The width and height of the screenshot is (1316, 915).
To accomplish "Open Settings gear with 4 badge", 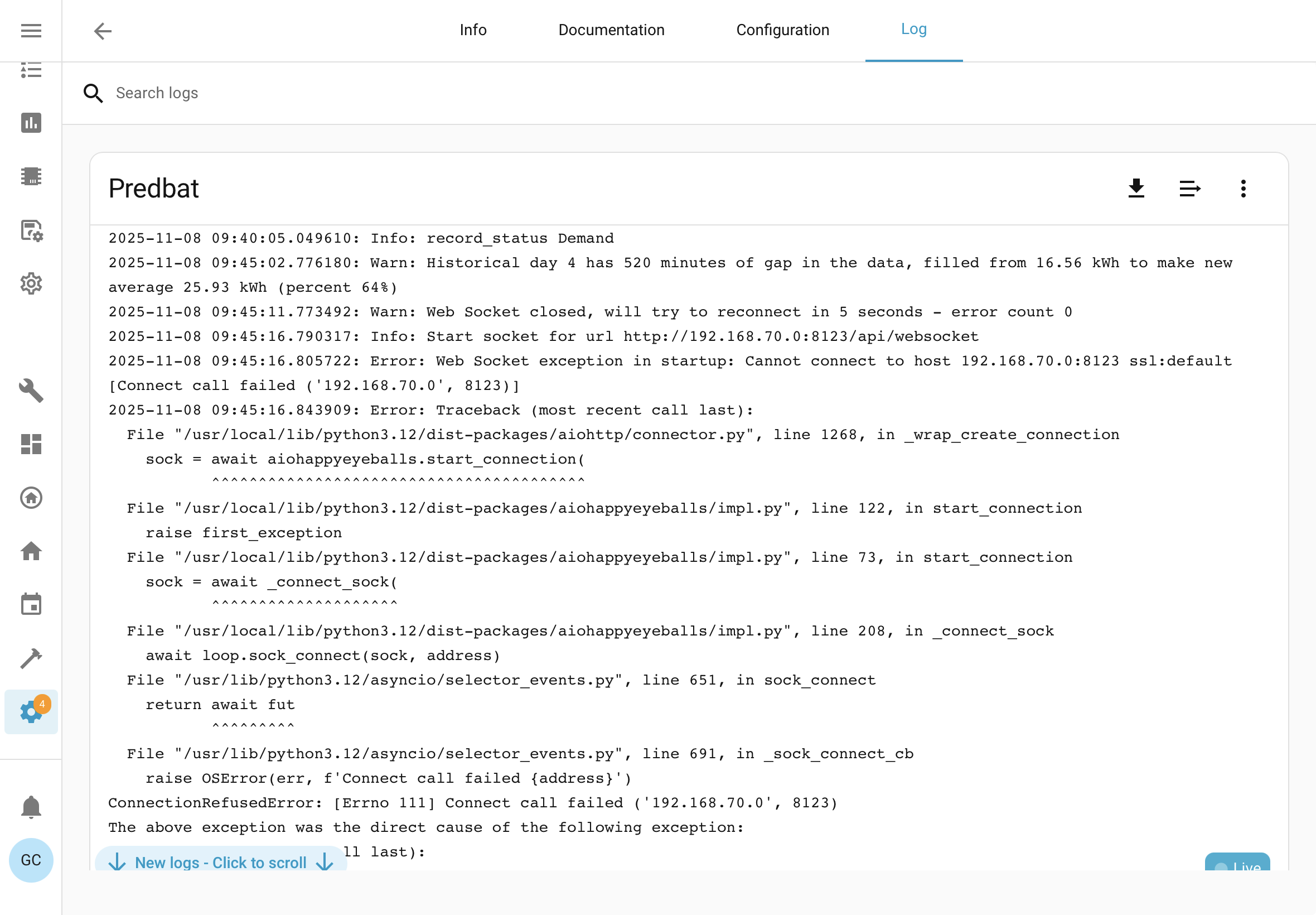I will point(31,711).
